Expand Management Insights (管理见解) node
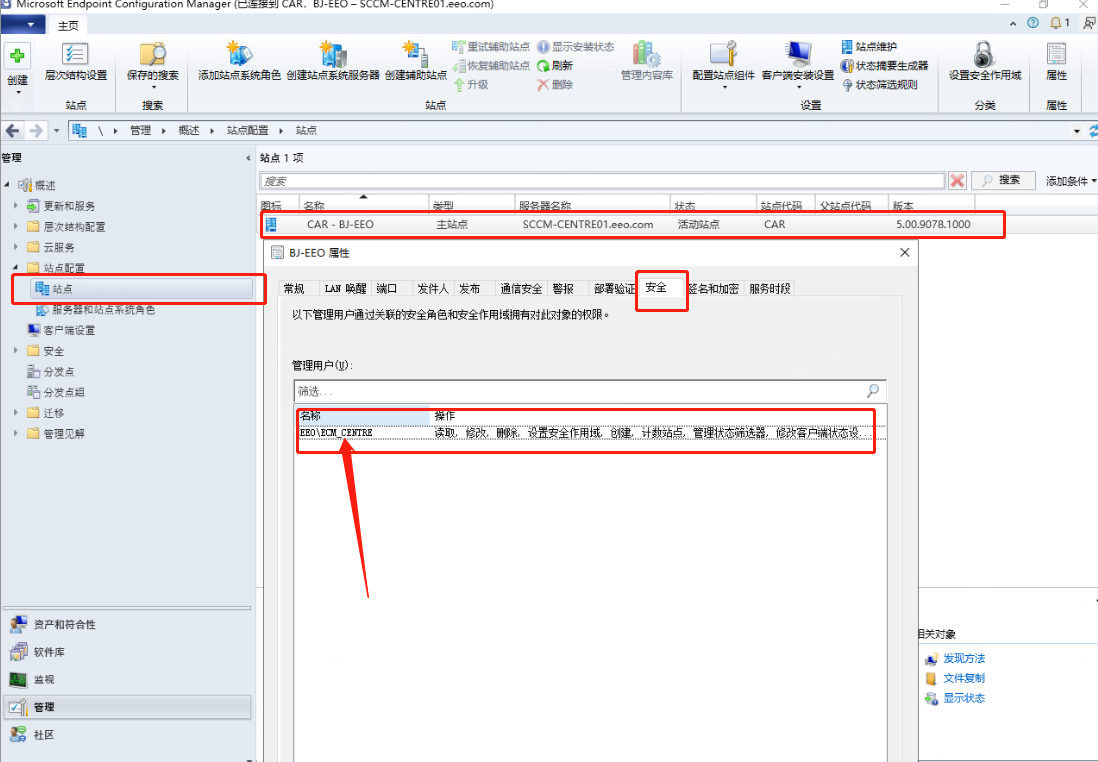Screen dimensions: 1098x762 15,434
